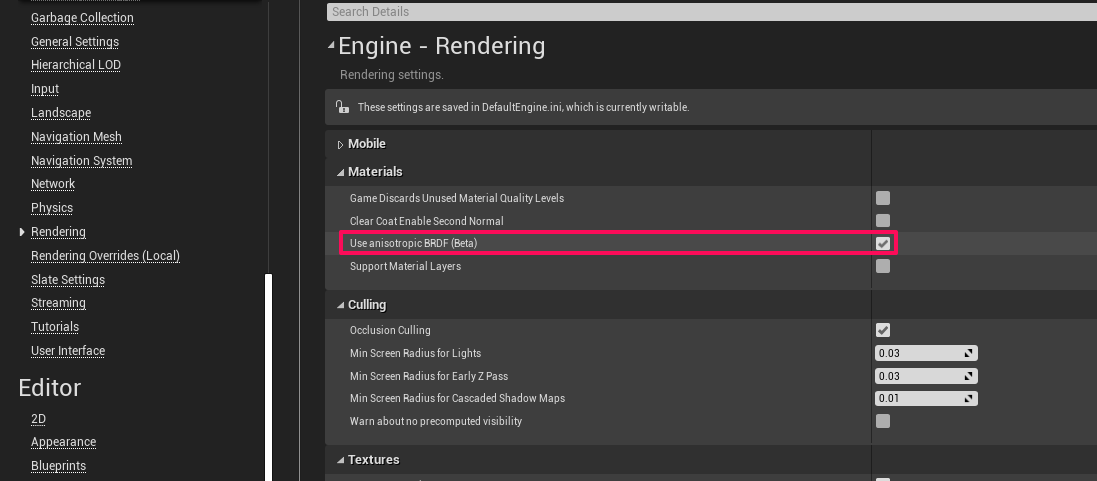
Task: Open Navigation System settings
Action: click(81, 160)
